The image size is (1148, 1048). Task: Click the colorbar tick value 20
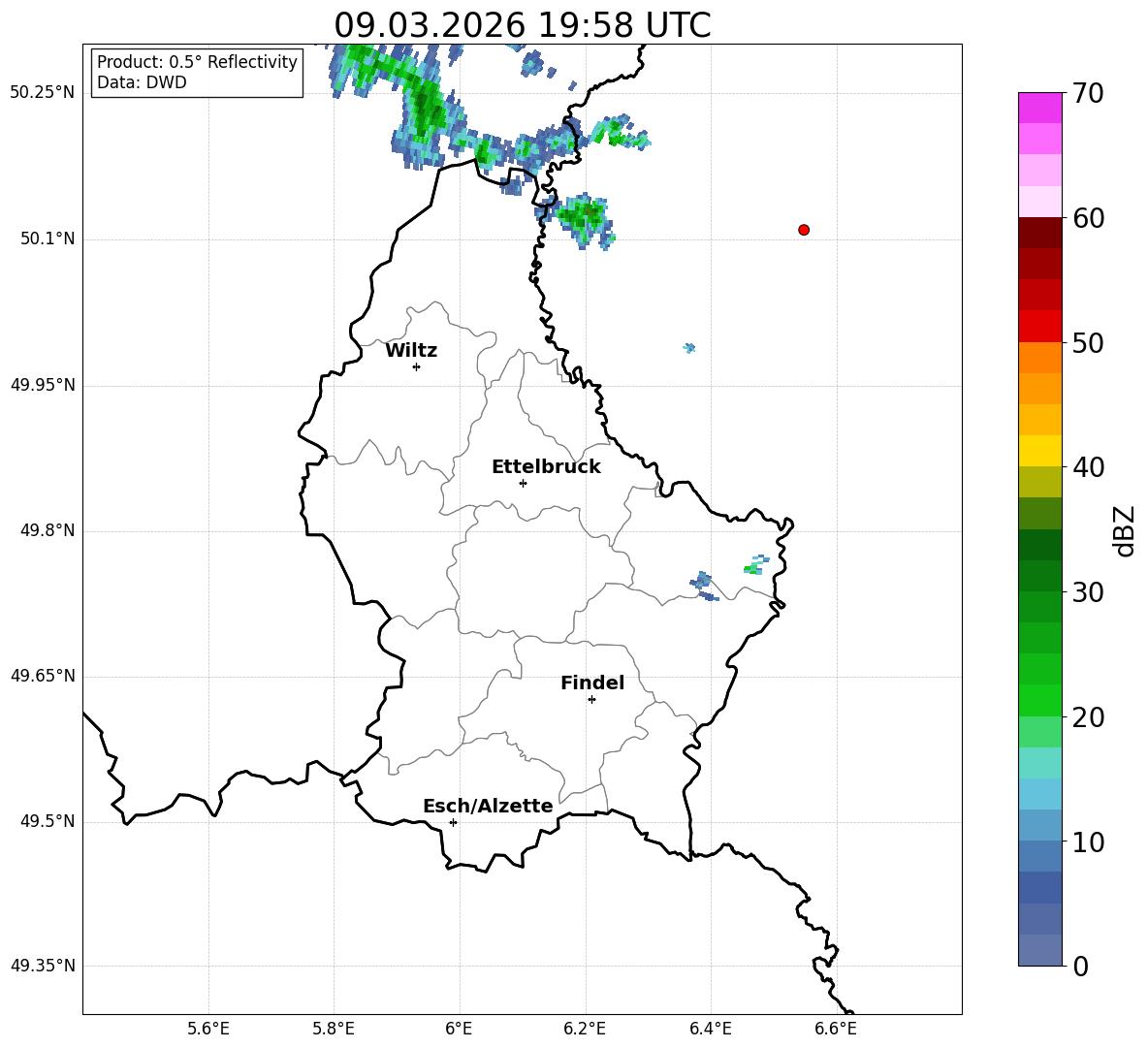click(x=1088, y=718)
